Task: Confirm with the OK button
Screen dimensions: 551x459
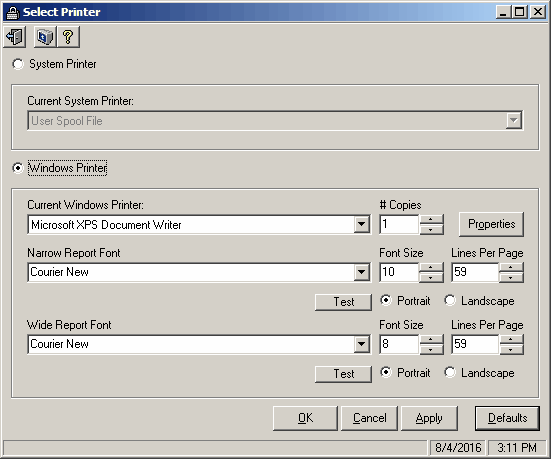Action: [305, 418]
